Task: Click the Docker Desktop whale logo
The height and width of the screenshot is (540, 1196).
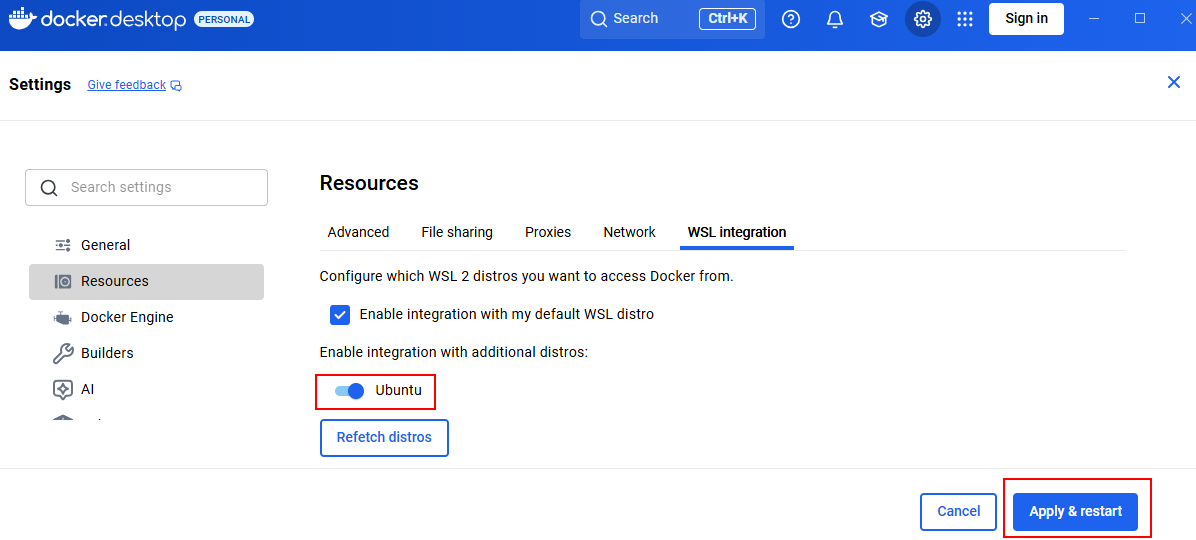Action: [x=21, y=17]
